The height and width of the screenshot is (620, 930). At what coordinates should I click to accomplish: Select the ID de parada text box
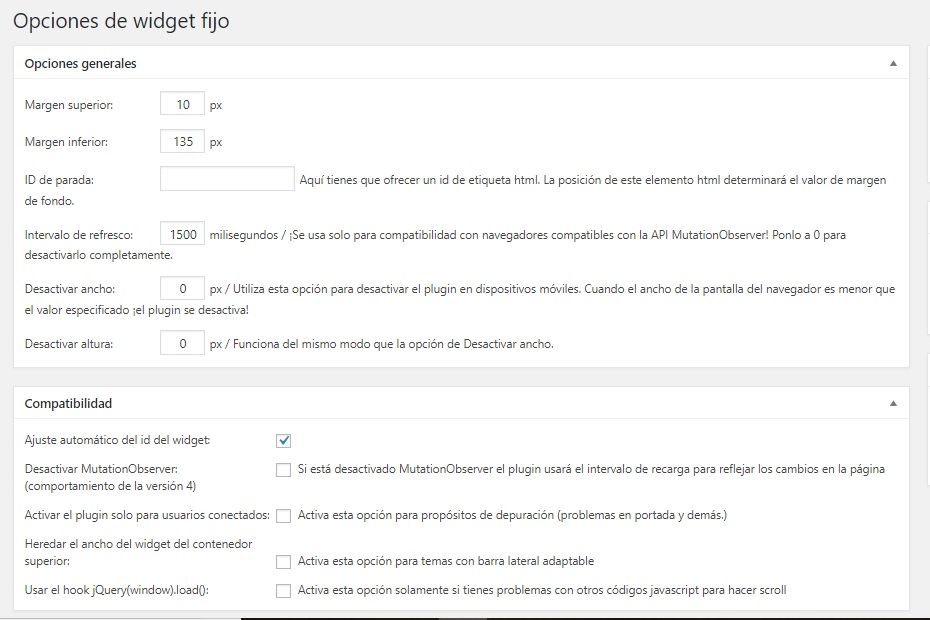(x=227, y=179)
